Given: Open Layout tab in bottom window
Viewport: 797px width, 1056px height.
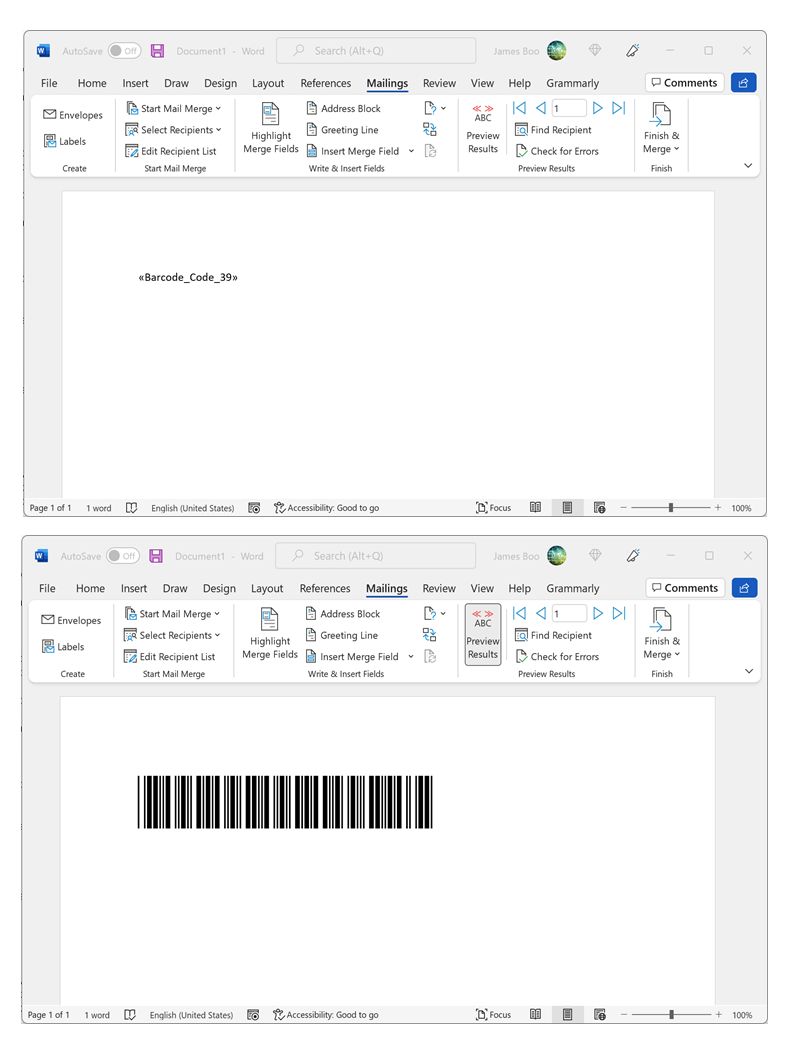Looking at the screenshot, I should 267,588.
